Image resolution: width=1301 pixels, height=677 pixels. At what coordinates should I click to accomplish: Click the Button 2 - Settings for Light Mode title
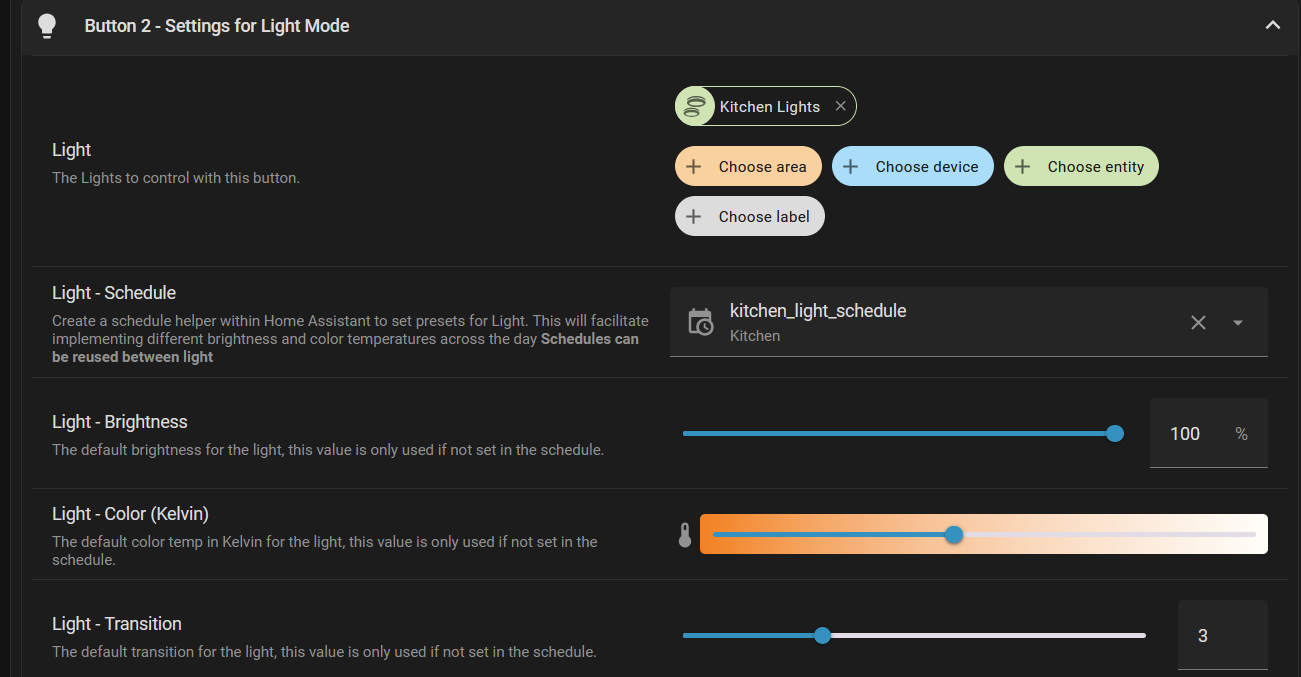(x=217, y=26)
